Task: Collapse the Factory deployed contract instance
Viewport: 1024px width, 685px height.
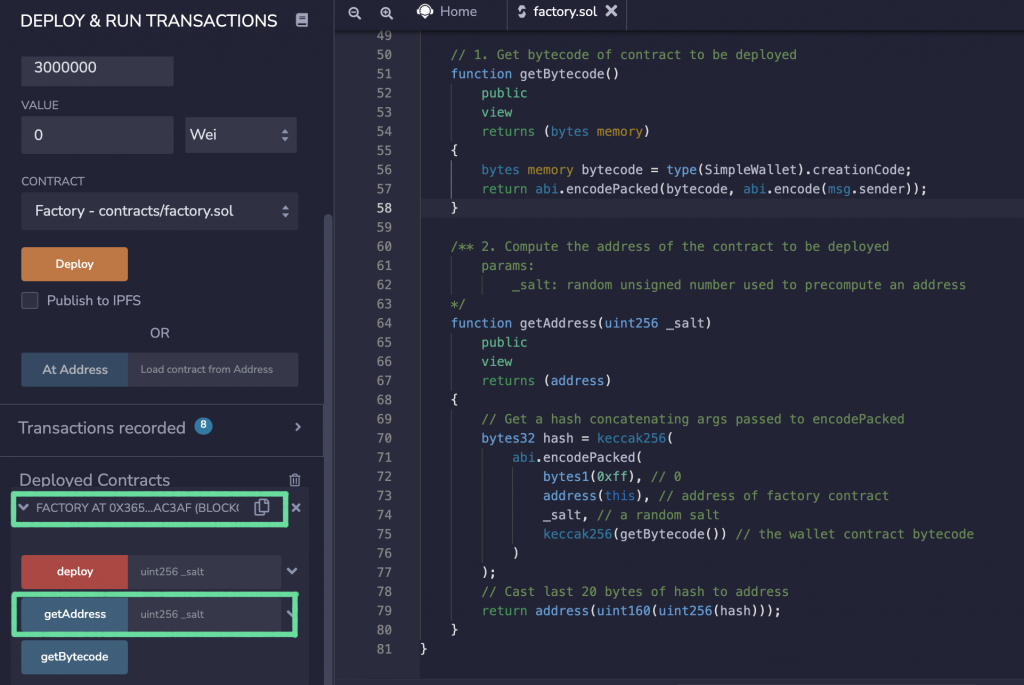Action: 24,507
